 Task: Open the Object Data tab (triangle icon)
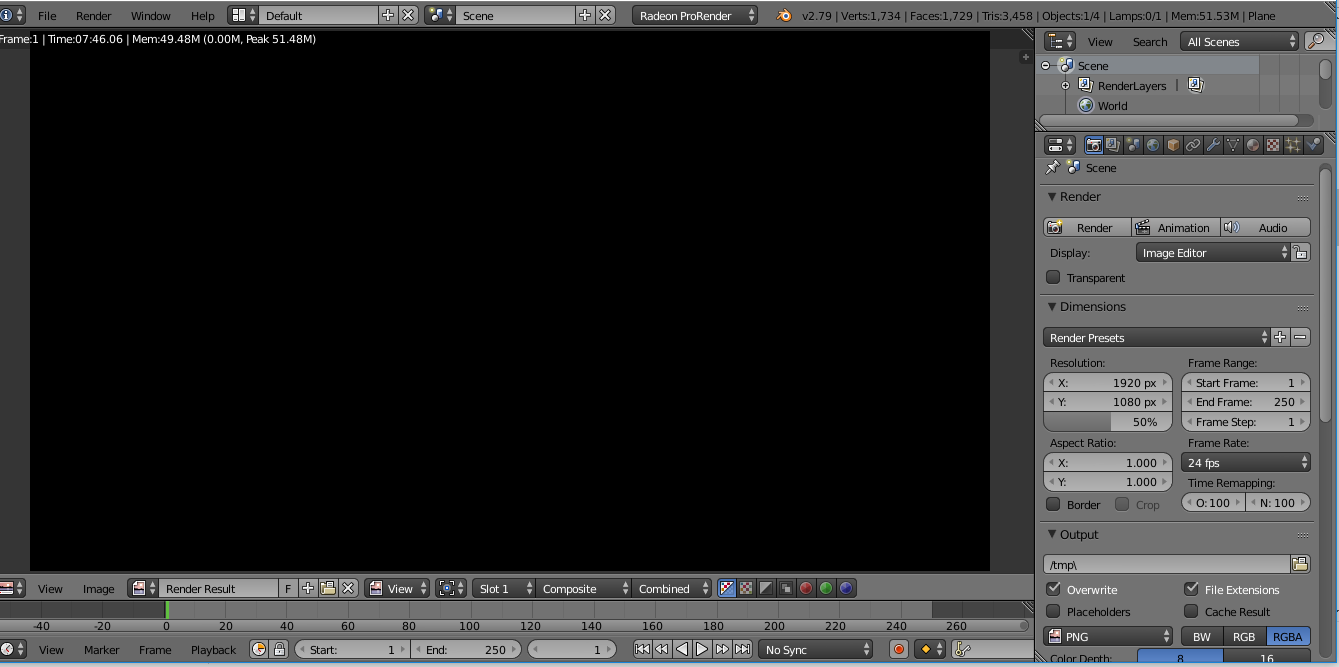pos(1233,145)
